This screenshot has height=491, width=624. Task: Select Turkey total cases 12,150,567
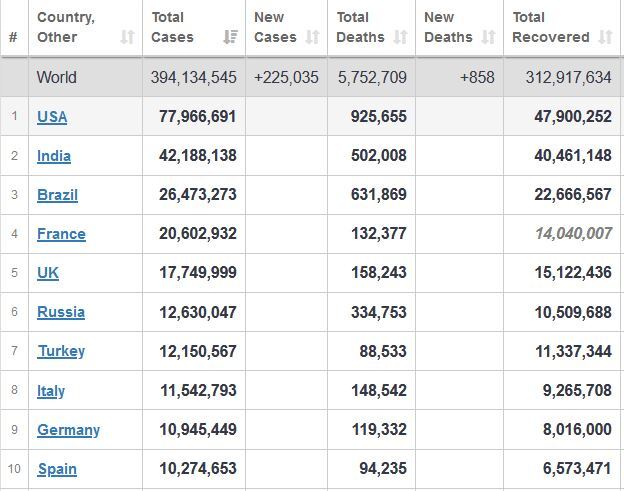click(198, 351)
